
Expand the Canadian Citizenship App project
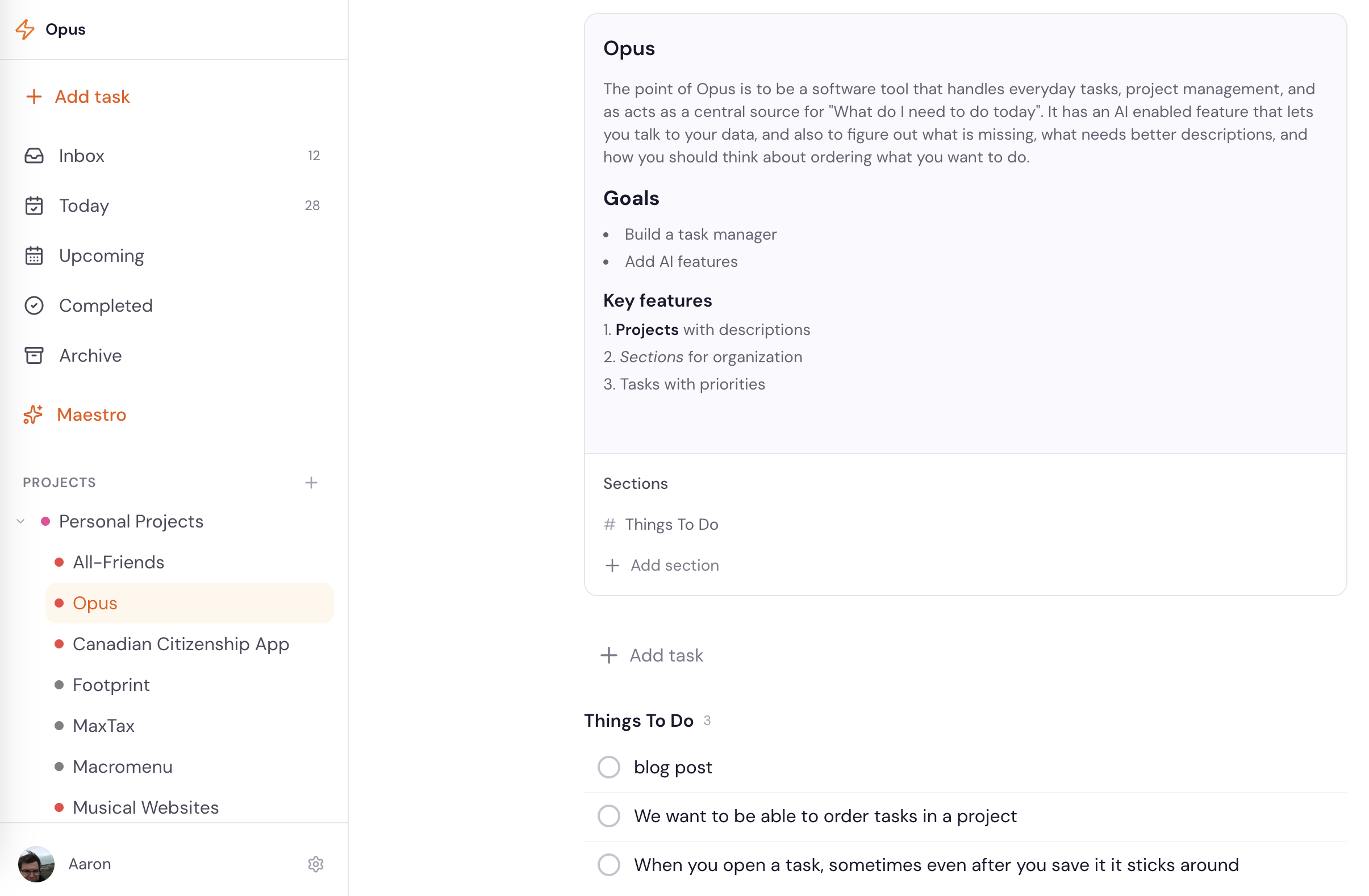[x=181, y=643]
